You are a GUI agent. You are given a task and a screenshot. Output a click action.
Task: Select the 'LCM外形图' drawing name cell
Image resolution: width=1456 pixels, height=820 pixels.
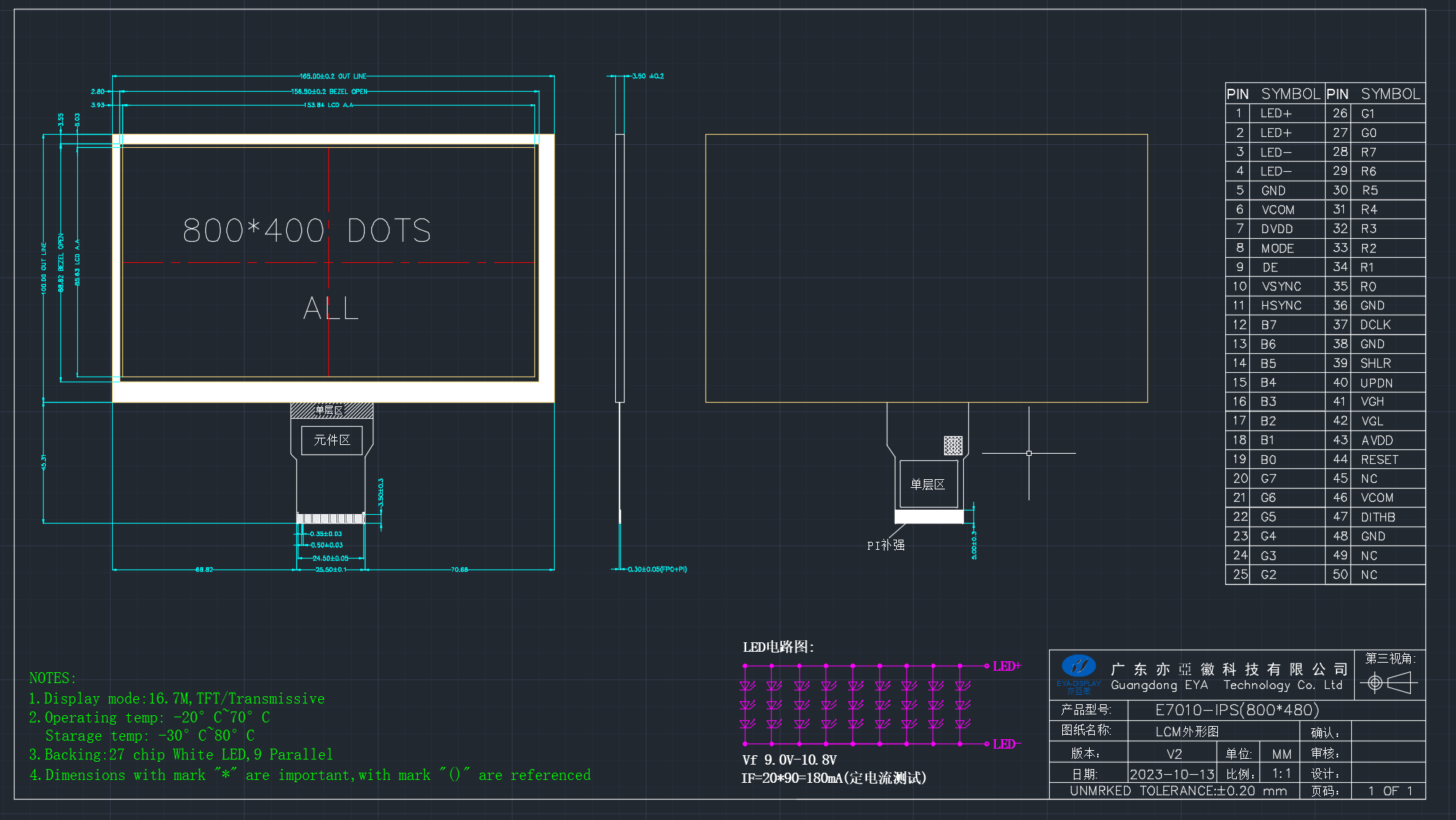click(1214, 731)
